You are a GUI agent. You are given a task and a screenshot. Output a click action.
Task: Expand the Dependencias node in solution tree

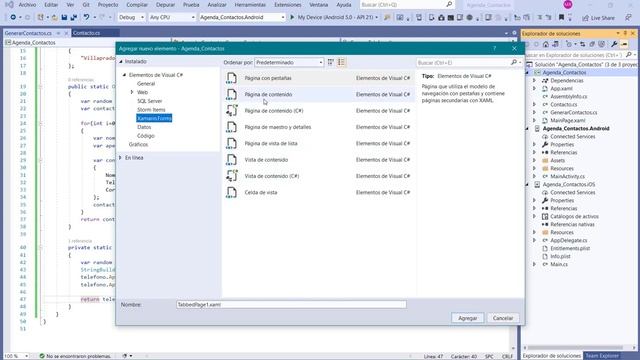[534, 80]
